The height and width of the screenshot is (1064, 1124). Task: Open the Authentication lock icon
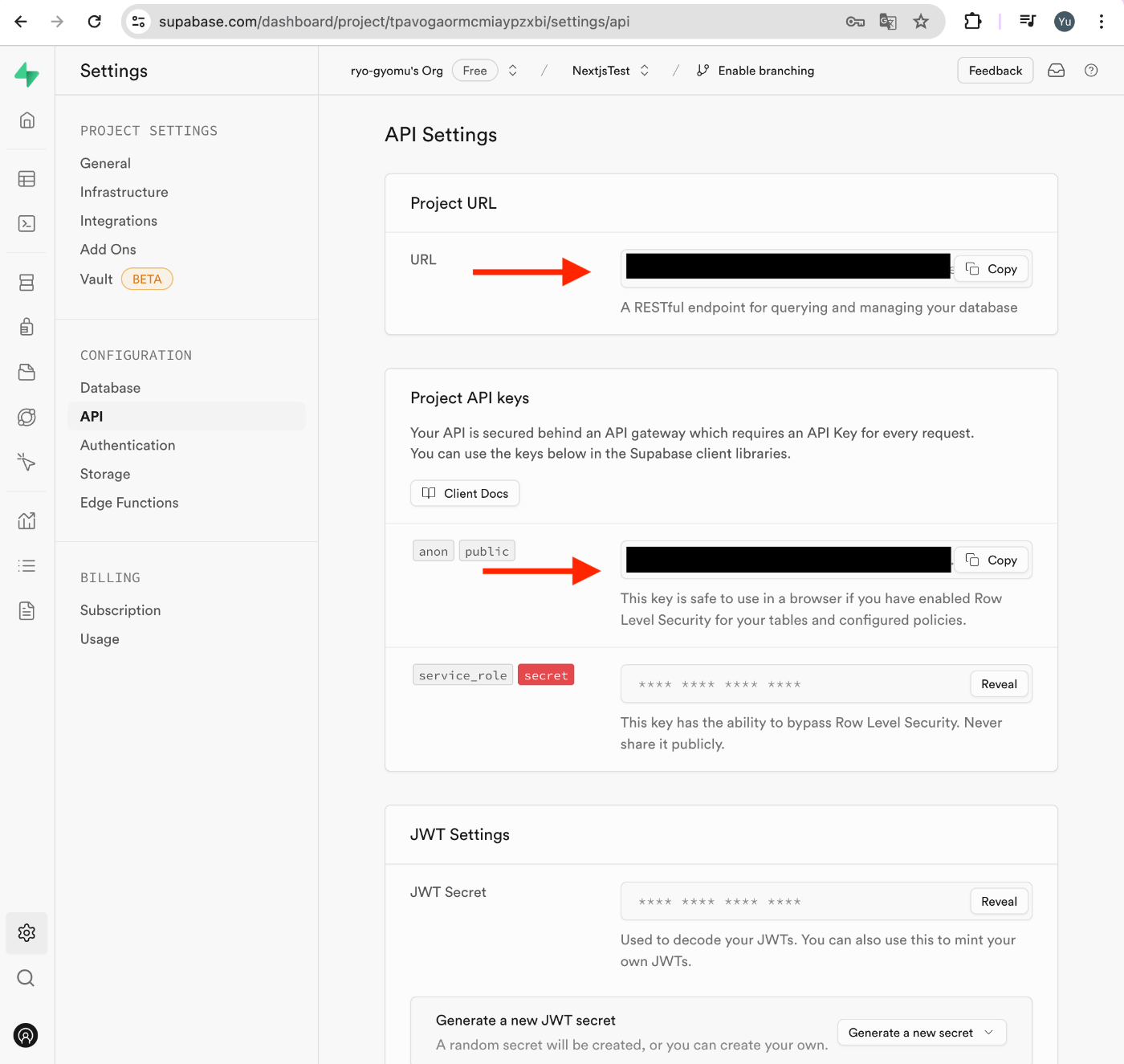click(x=26, y=327)
